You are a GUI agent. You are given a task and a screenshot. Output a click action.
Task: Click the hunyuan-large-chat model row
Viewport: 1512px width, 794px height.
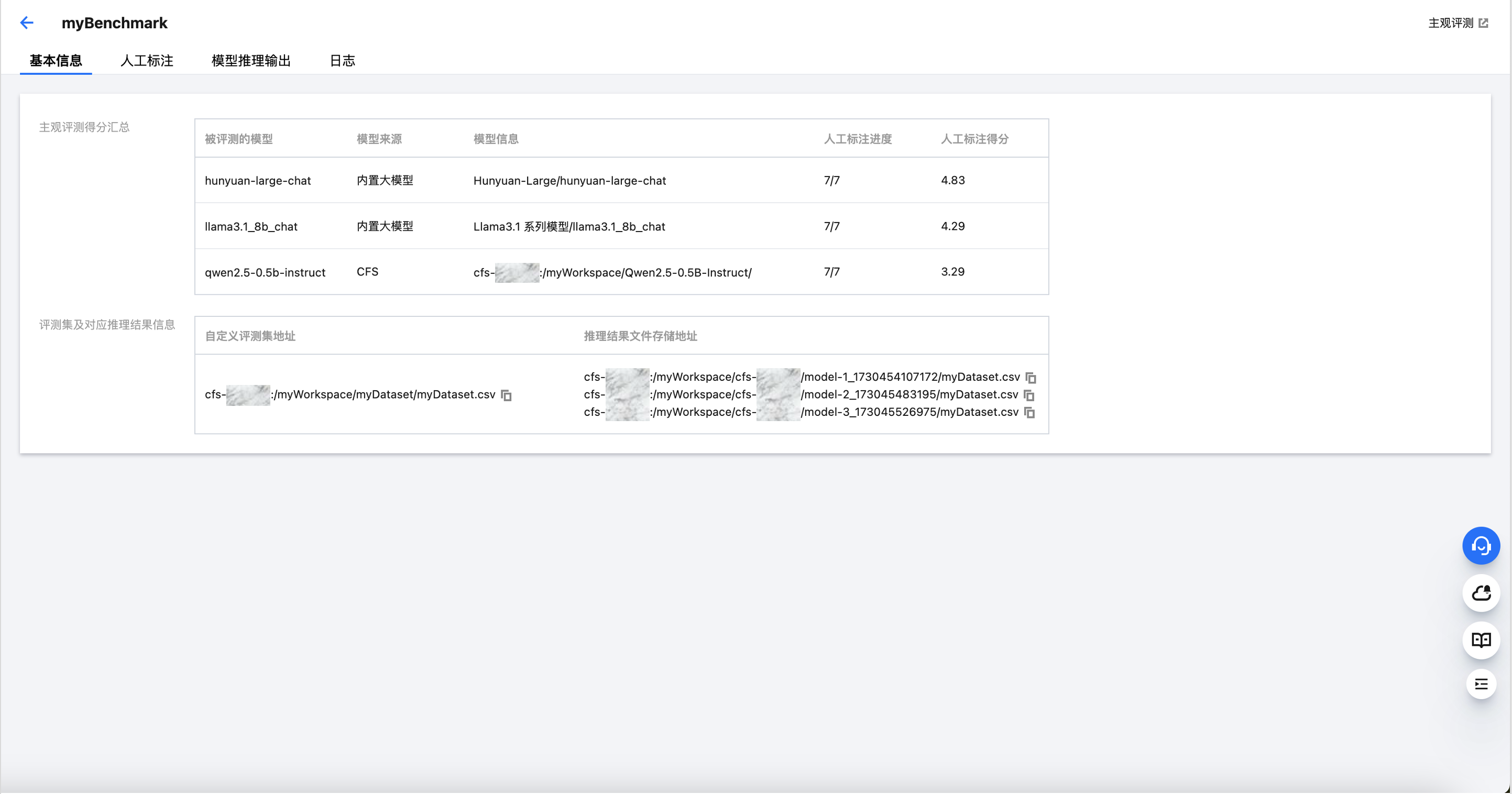click(x=258, y=181)
